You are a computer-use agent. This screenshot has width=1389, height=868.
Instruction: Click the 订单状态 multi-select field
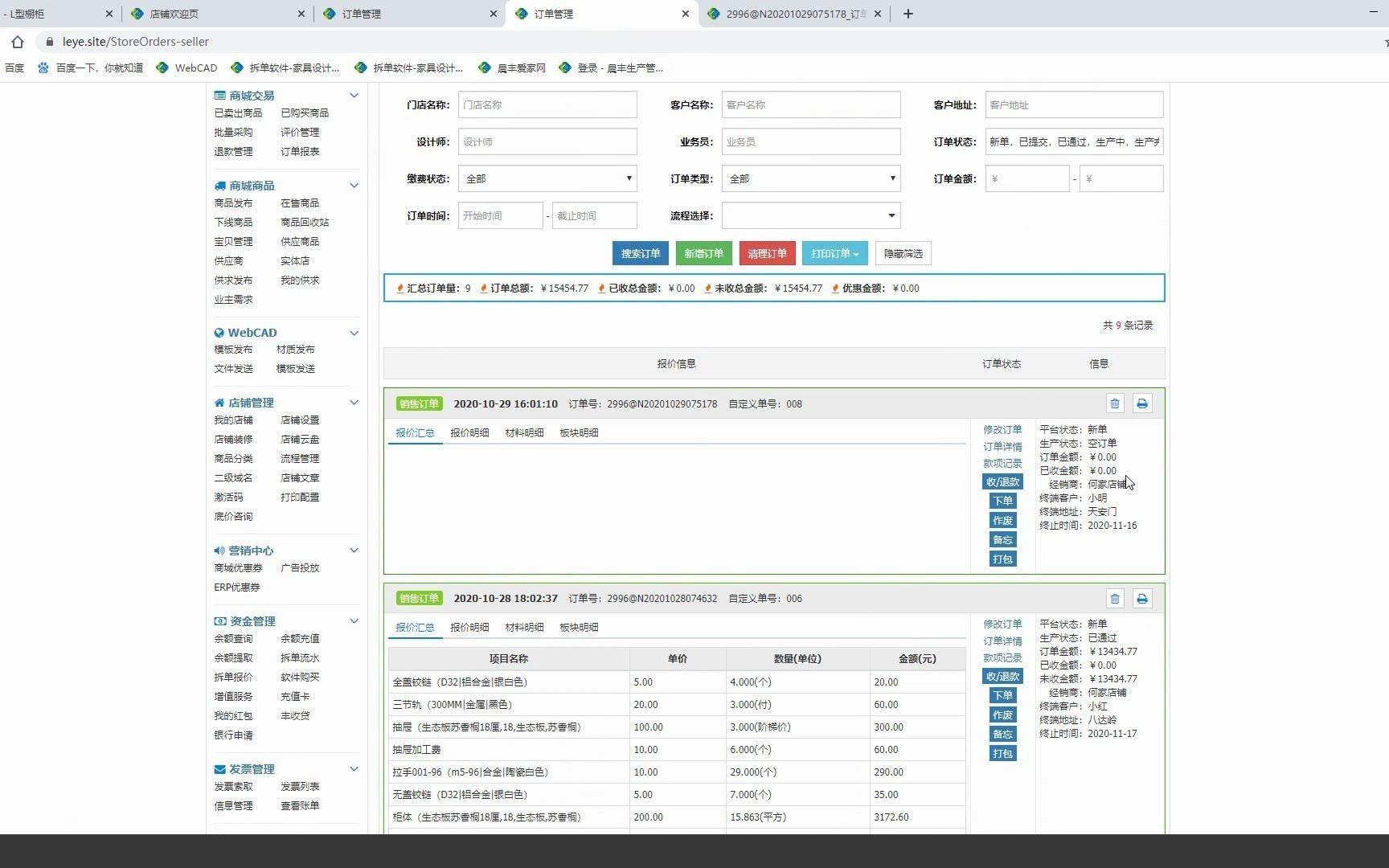pyautogui.click(x=1075, y=141)
